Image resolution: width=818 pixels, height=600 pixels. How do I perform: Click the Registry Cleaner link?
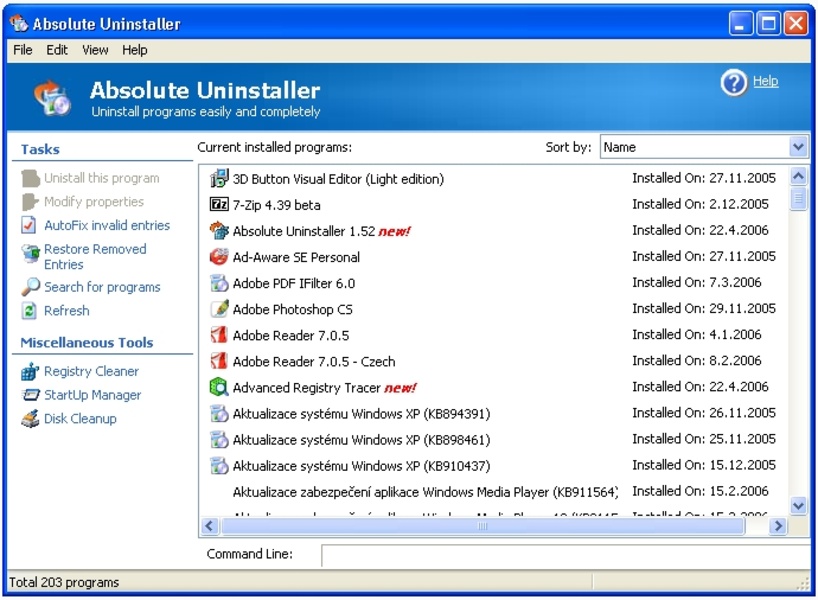click(x=91, y=372)
